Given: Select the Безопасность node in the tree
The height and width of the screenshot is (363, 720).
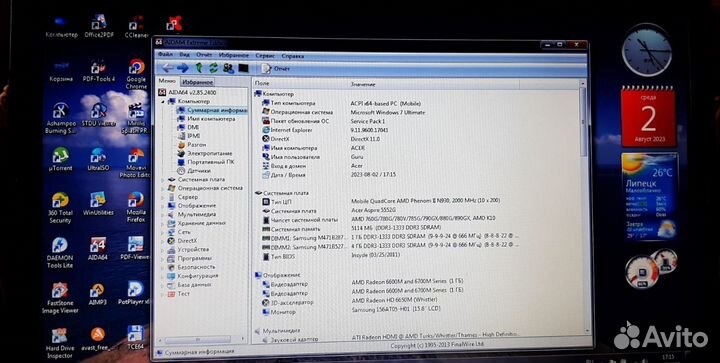Looking at the screenshot, I should 191,267.
